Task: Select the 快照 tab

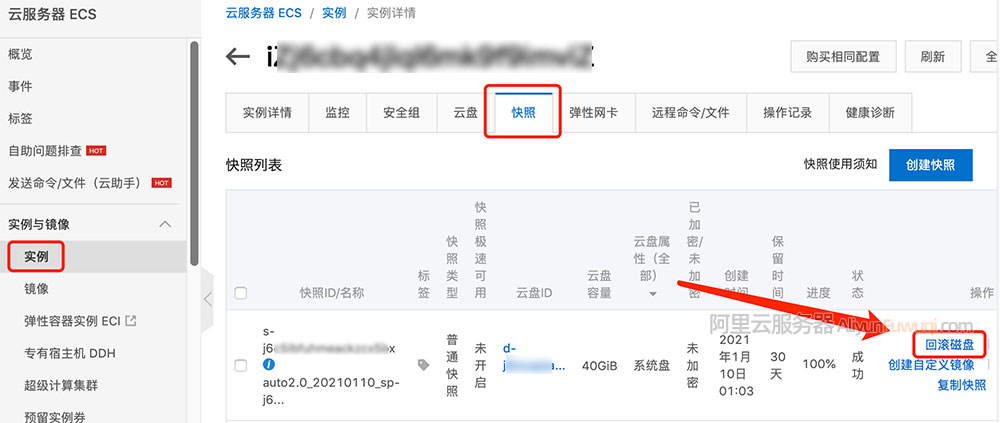Action: click(523, 113)
